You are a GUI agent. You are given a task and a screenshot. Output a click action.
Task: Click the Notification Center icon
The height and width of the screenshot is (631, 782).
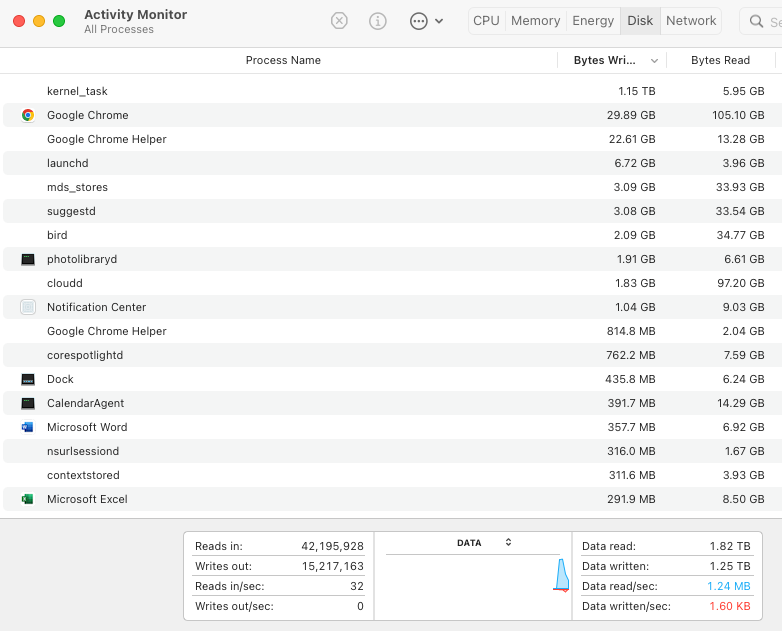pos(28,307)
